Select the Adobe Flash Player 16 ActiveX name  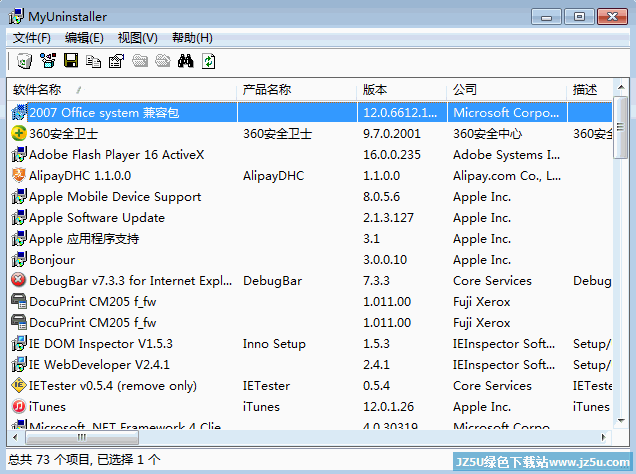point(116,154)
